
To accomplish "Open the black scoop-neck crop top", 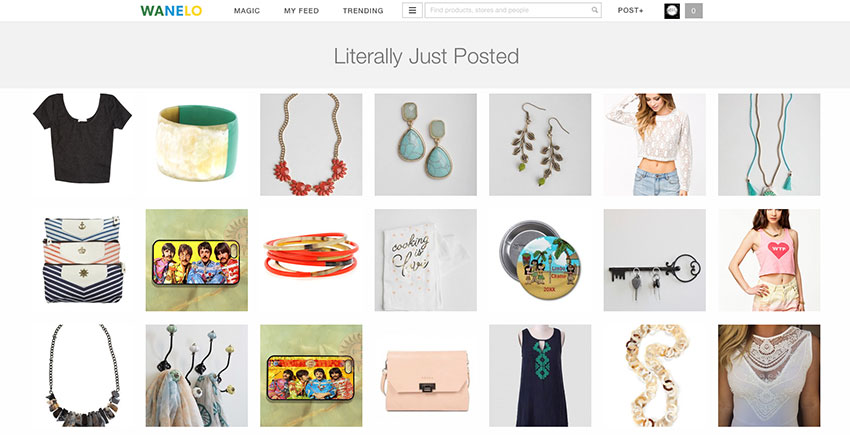I will (x=82, y=144).
